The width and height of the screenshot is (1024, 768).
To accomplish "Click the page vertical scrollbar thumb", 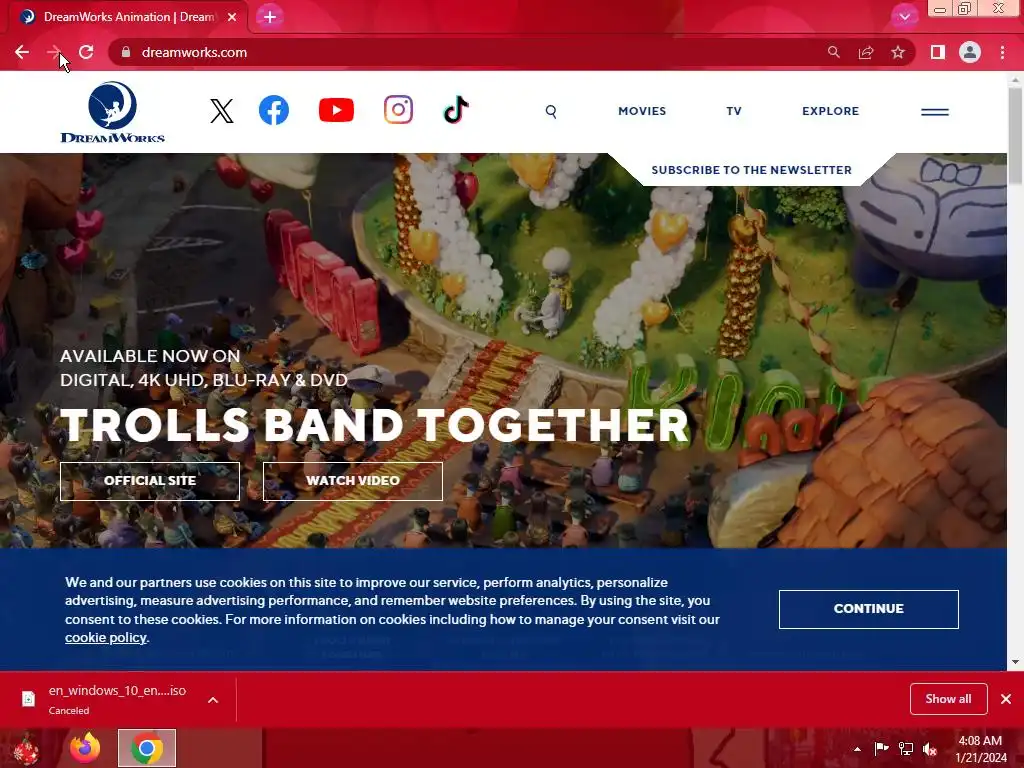I will click(x=1015, y=135).
